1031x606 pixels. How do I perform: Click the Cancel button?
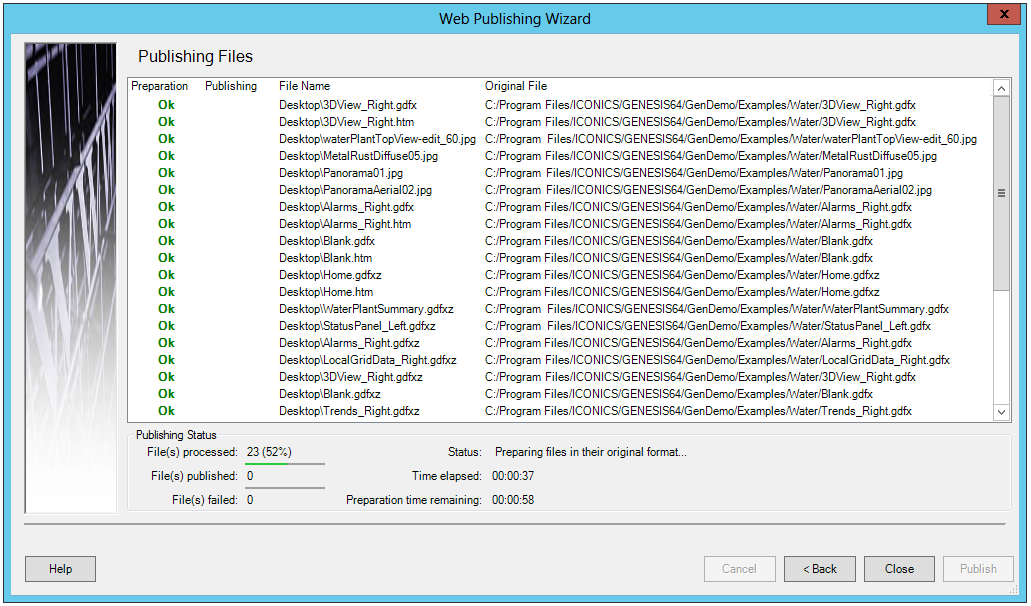739,569
